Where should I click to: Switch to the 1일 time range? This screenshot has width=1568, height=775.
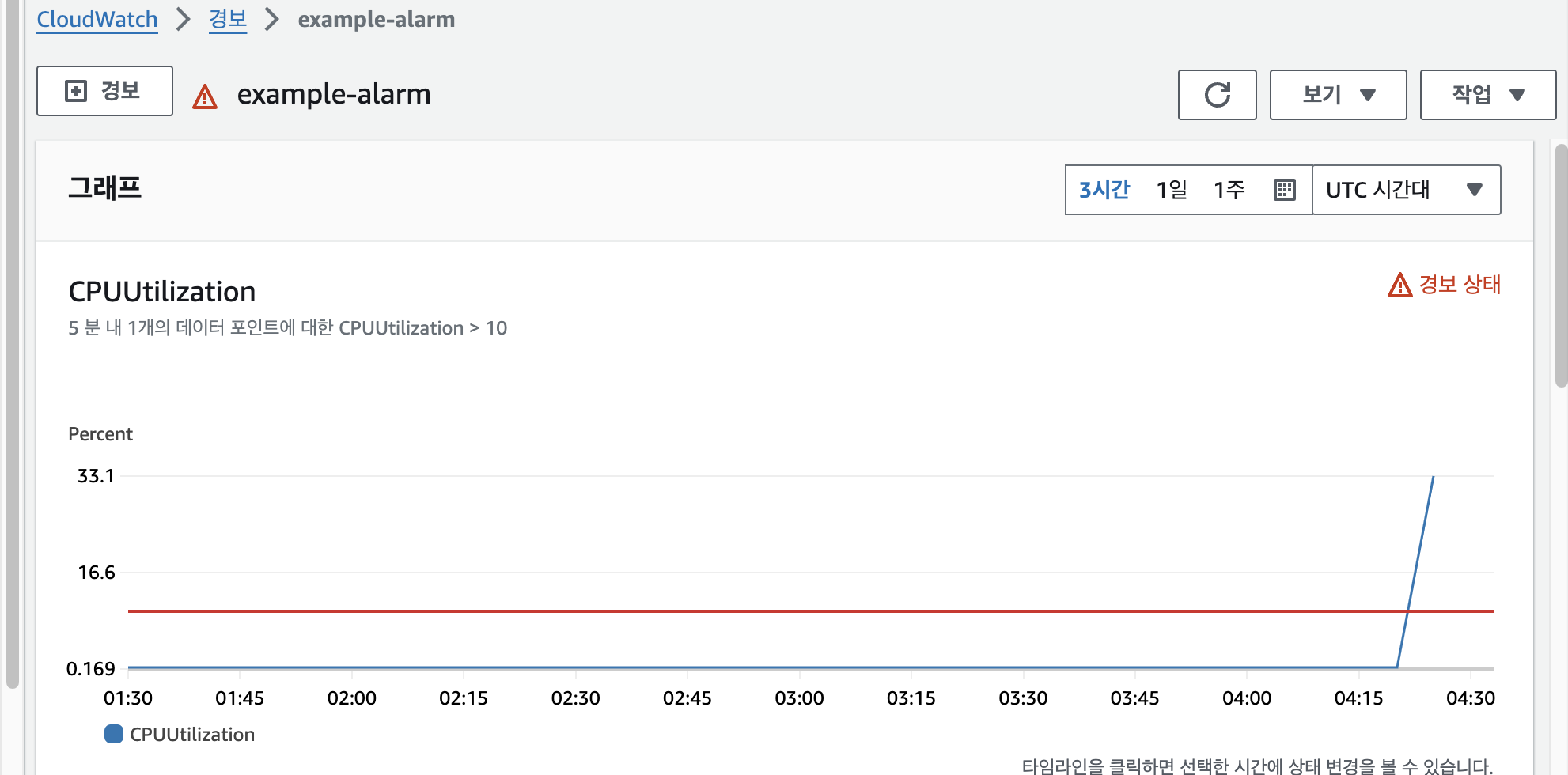pos(1172,190)
